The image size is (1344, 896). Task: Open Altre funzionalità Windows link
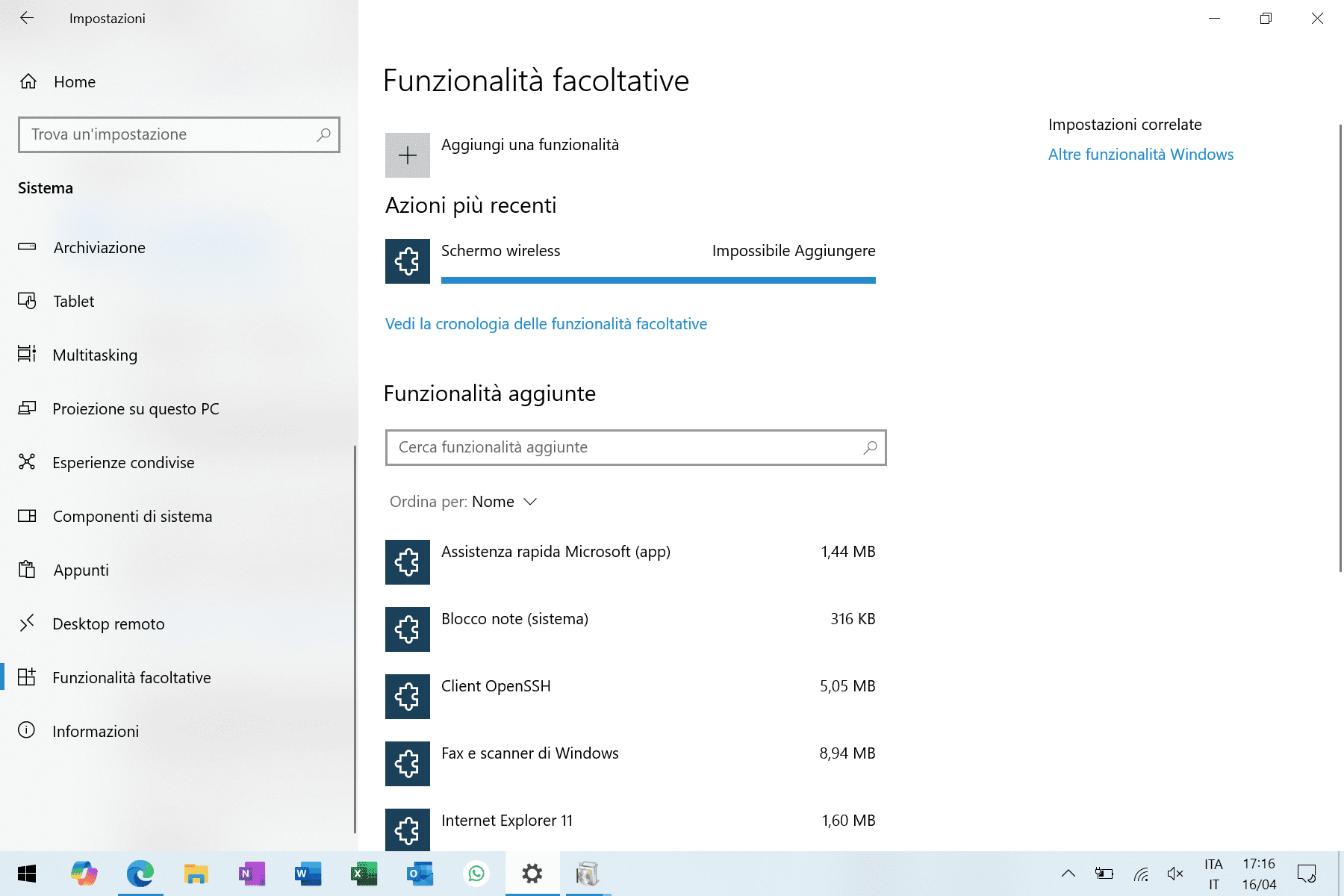[x=1140, y=154]
